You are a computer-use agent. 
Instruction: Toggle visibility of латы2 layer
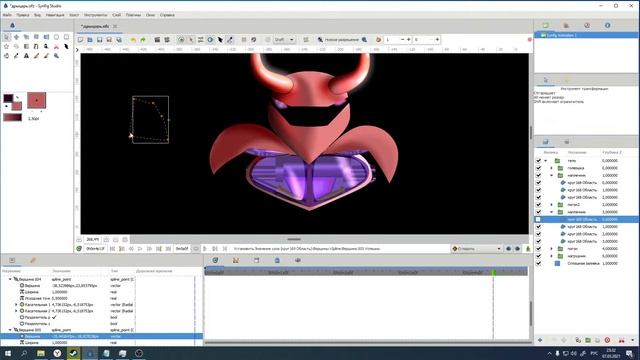click(538, 205)
